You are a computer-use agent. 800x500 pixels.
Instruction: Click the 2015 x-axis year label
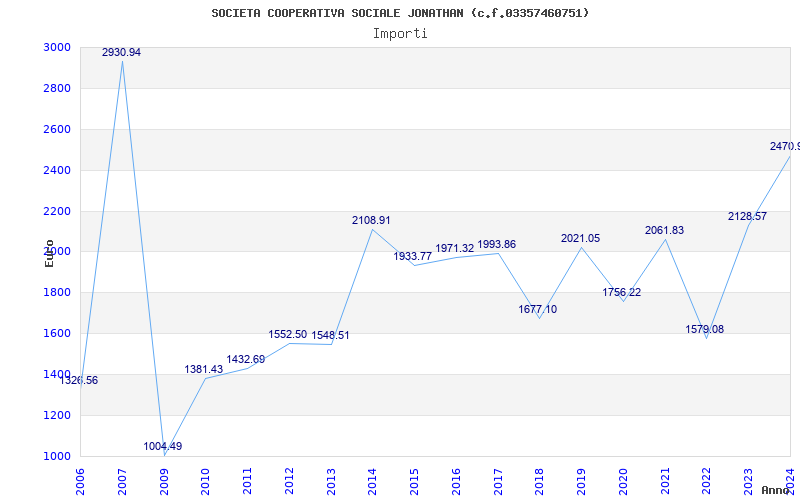(414, 482)
